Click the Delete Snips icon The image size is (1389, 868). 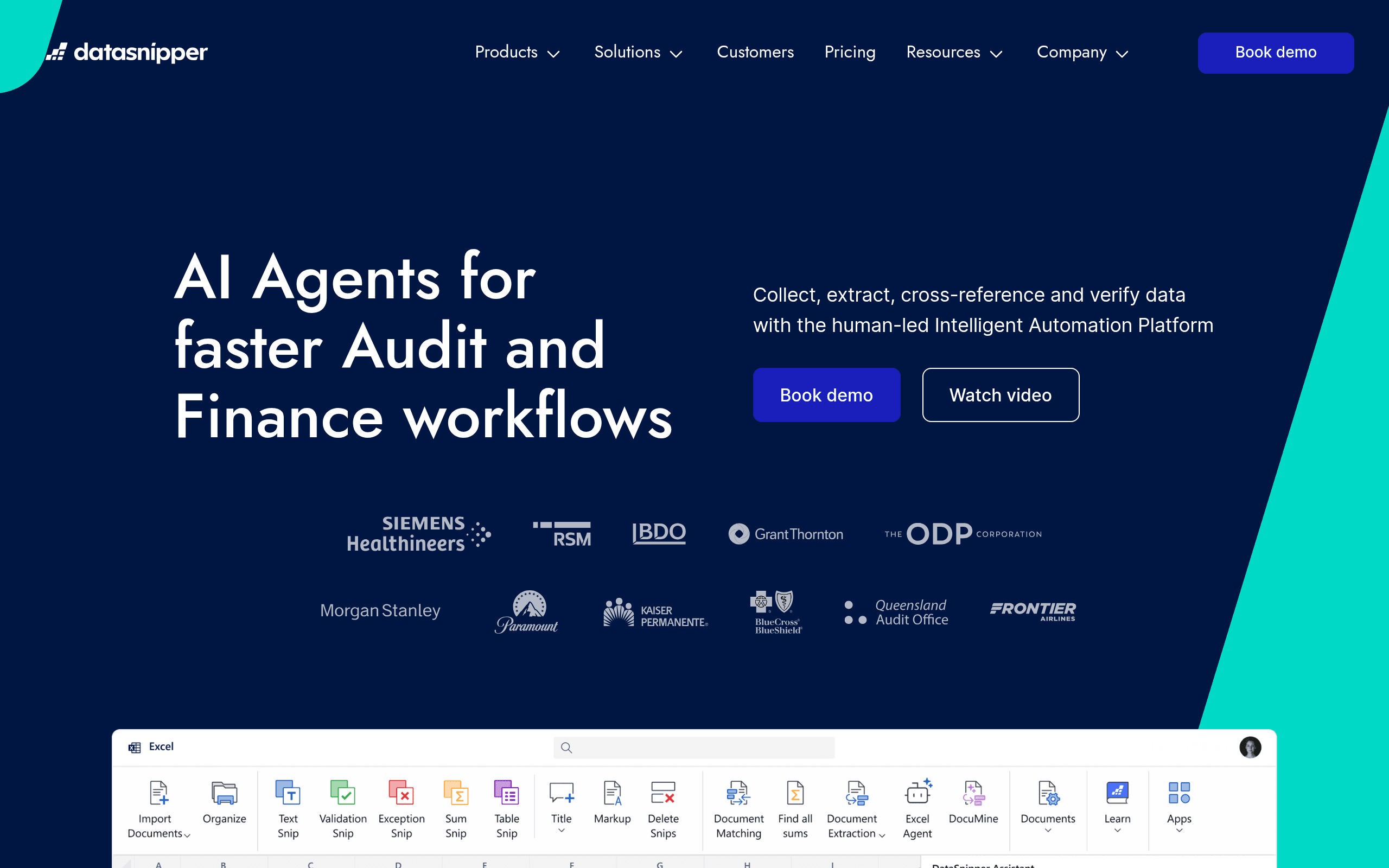(663, 792)
